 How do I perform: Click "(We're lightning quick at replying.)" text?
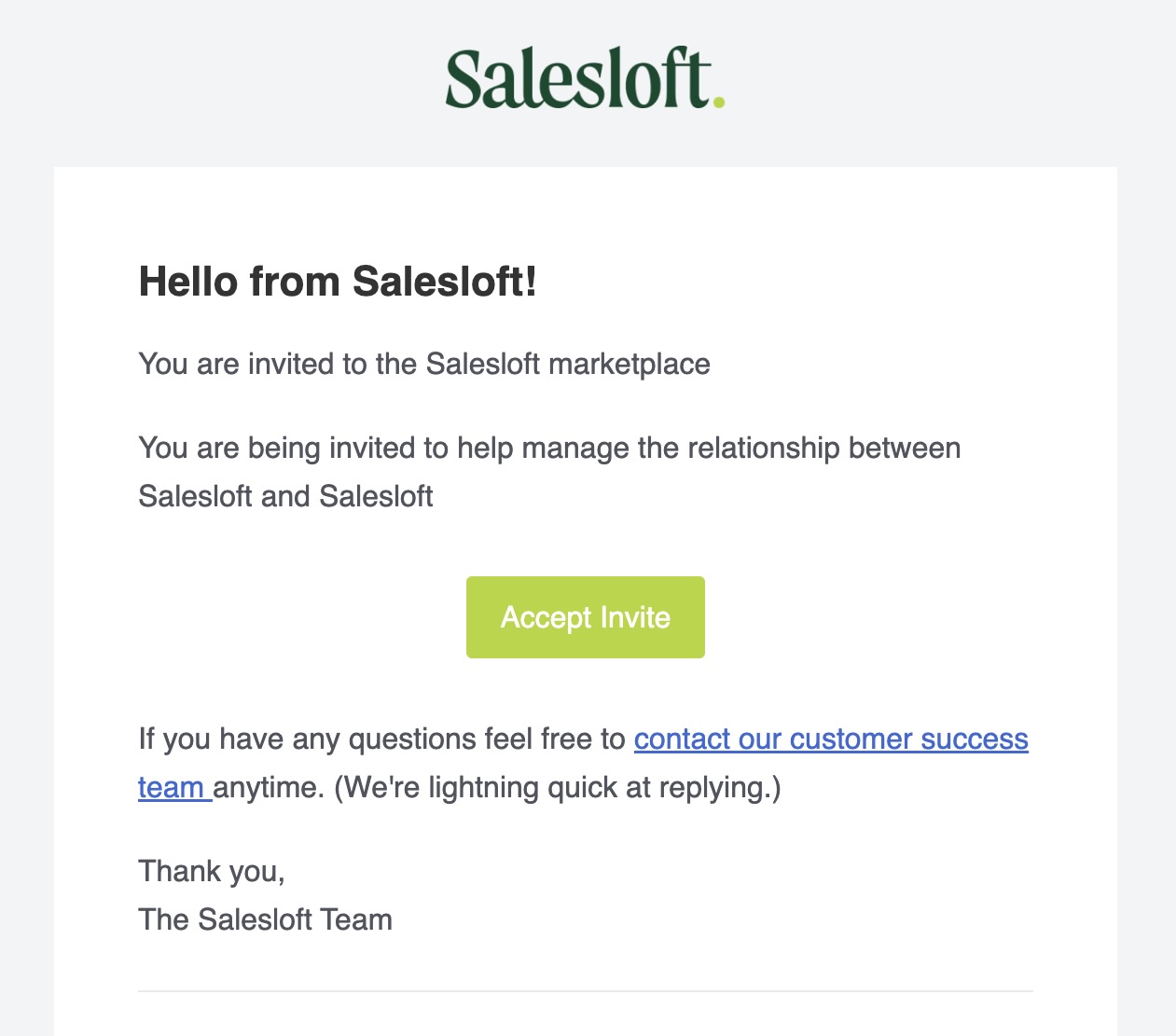pyautogui.click(x=557, y=787)
